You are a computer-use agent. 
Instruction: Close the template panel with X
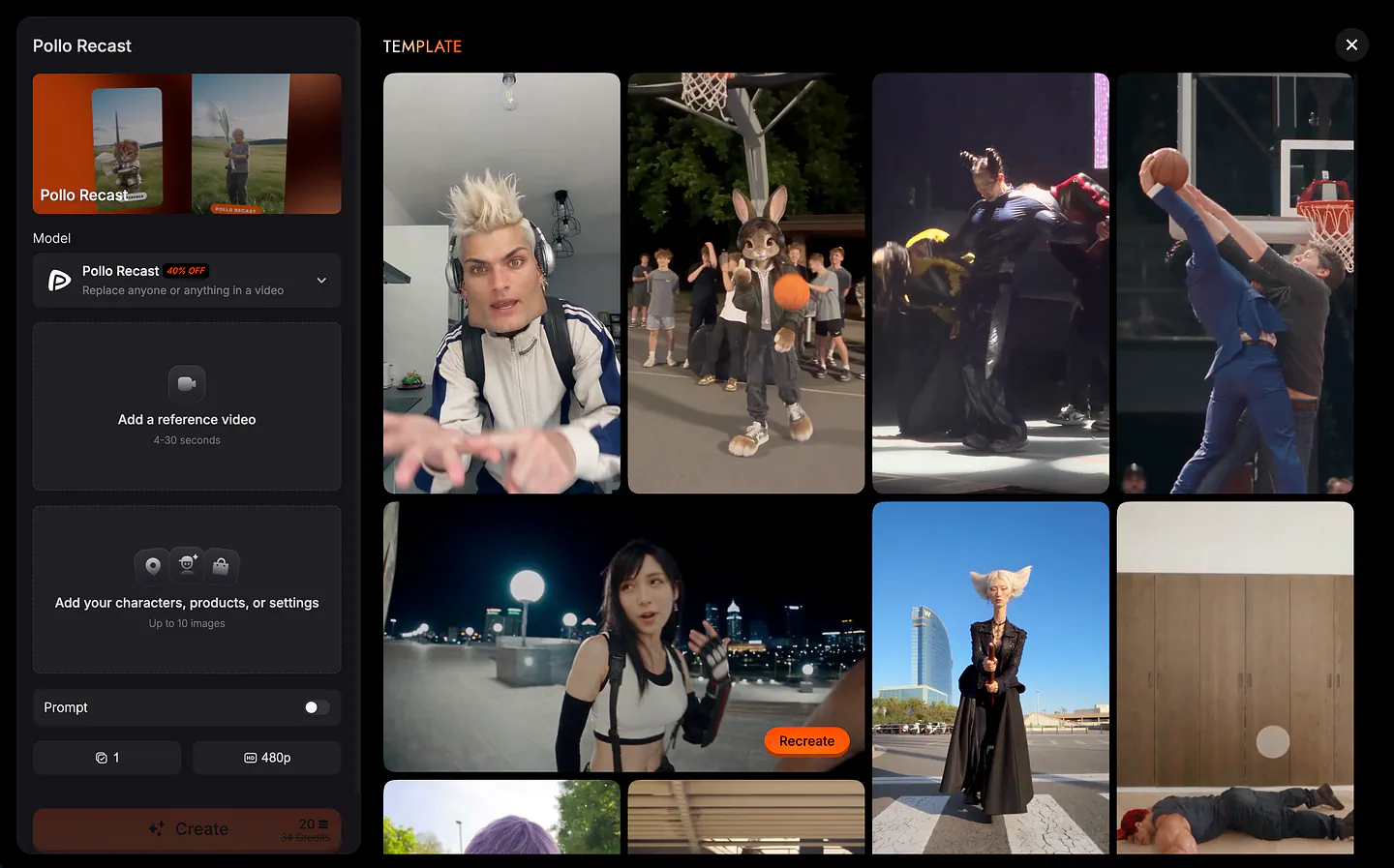pos(1351,45)
